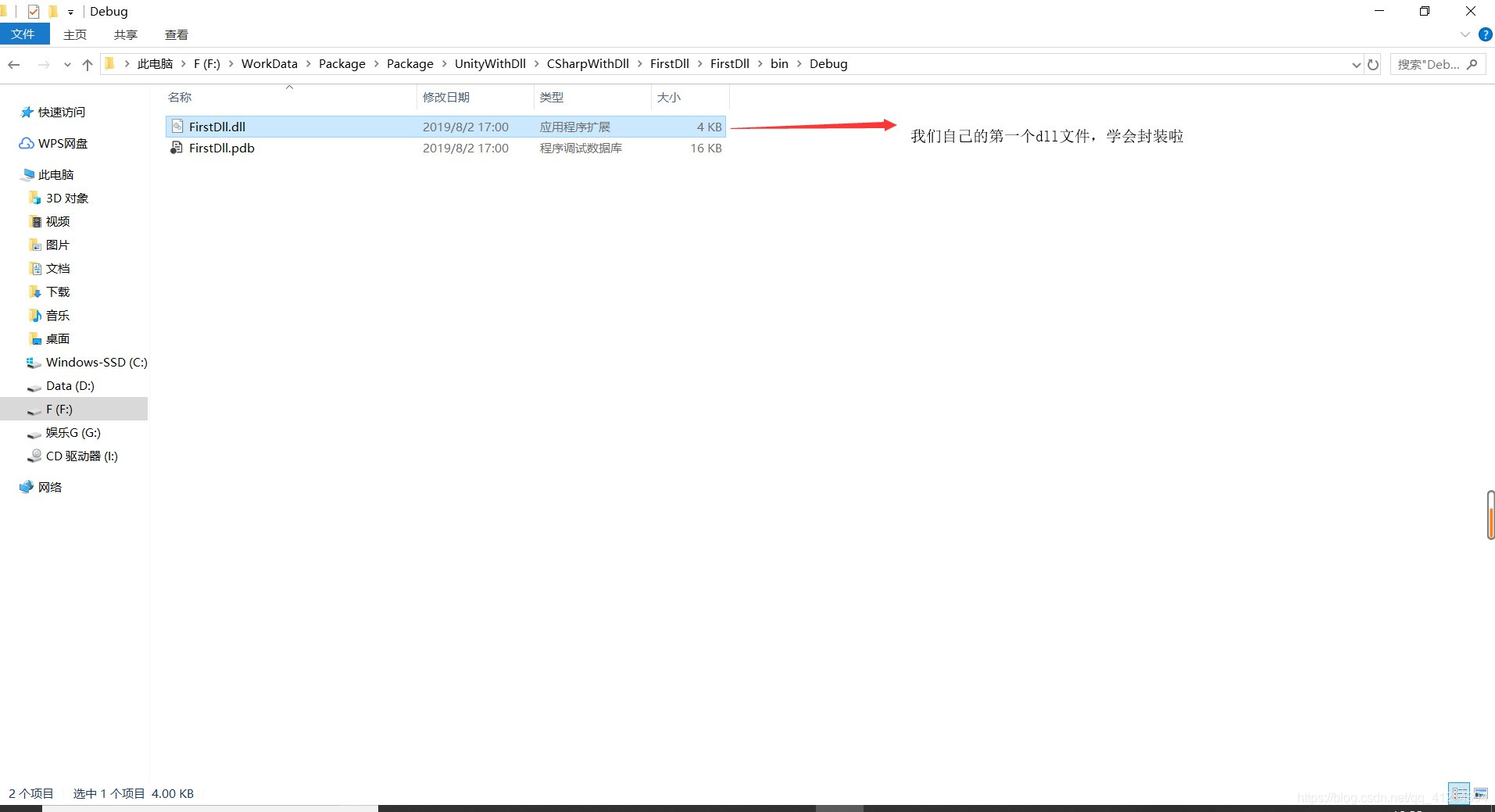Navigate to CSharpWithDll breadcrumb
1495x812 pixels.
[x=588, y=64]
